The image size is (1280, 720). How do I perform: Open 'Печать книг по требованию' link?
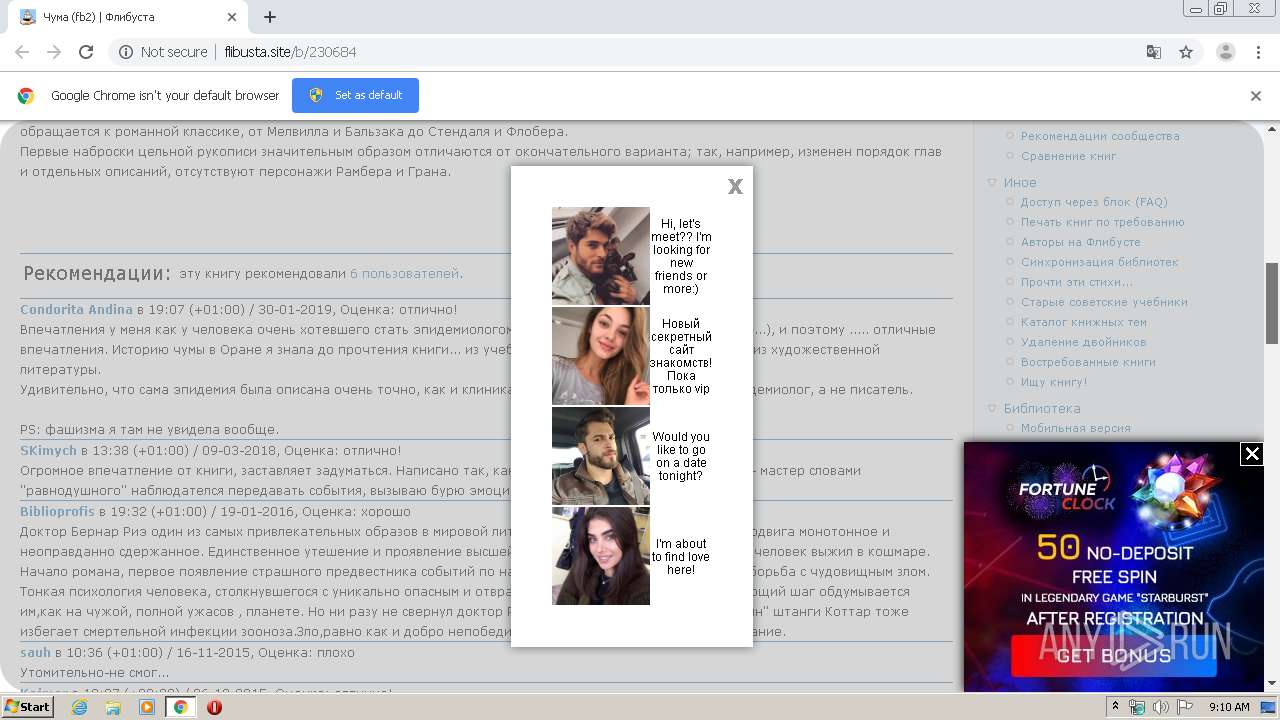[1102, 222]
